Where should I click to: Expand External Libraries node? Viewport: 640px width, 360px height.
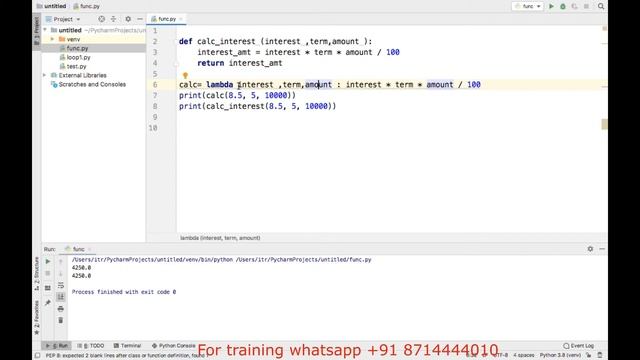click(45, 75)
